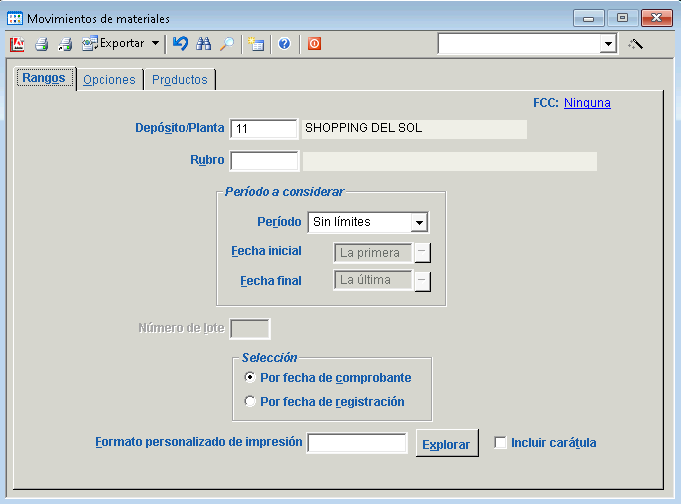Screen dimensions: 681x504
Task: Click the magnifying glass preview icon
Action: [x=227, y=44]
